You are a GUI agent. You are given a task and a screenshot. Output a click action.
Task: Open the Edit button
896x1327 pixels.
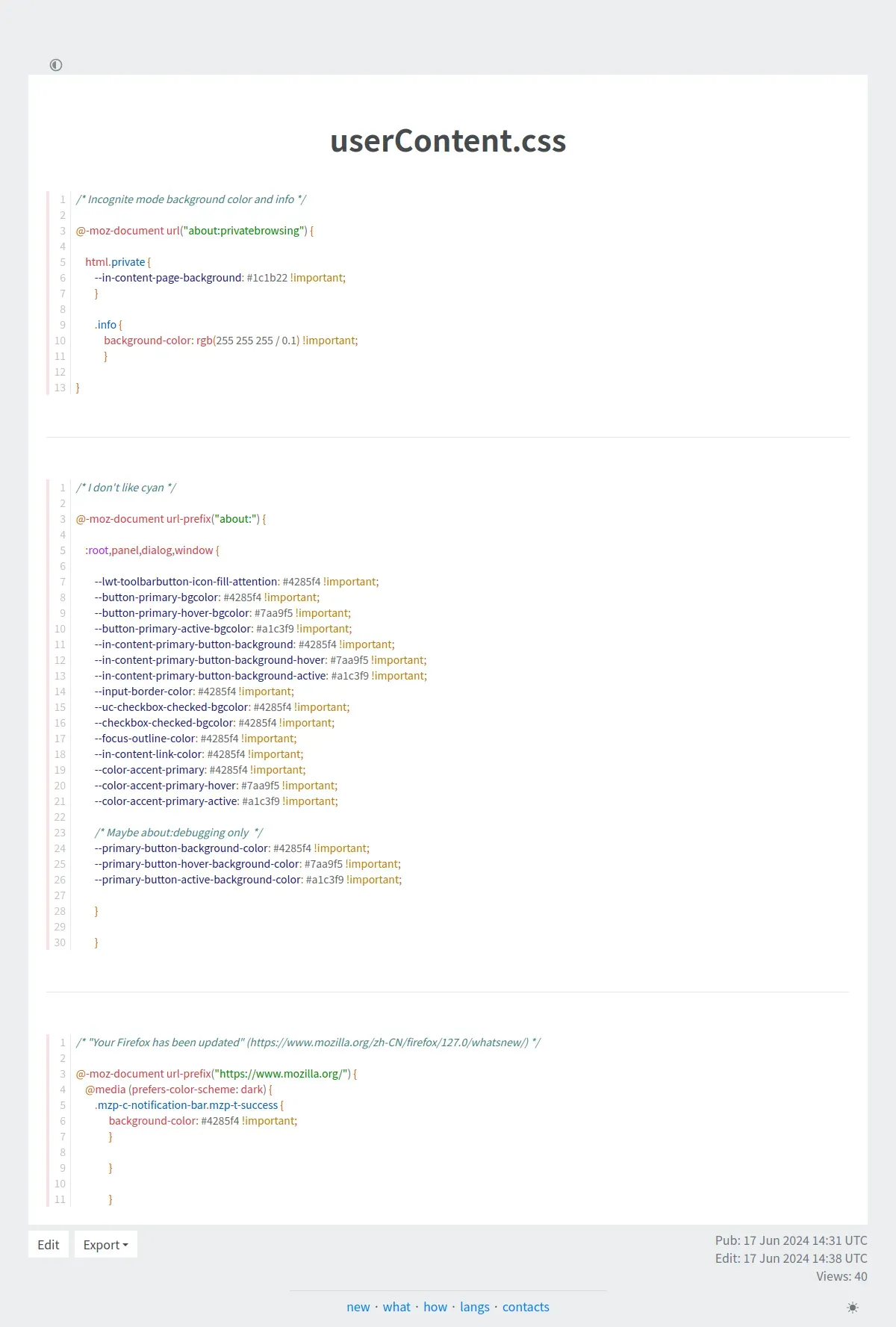point(49,1245)
